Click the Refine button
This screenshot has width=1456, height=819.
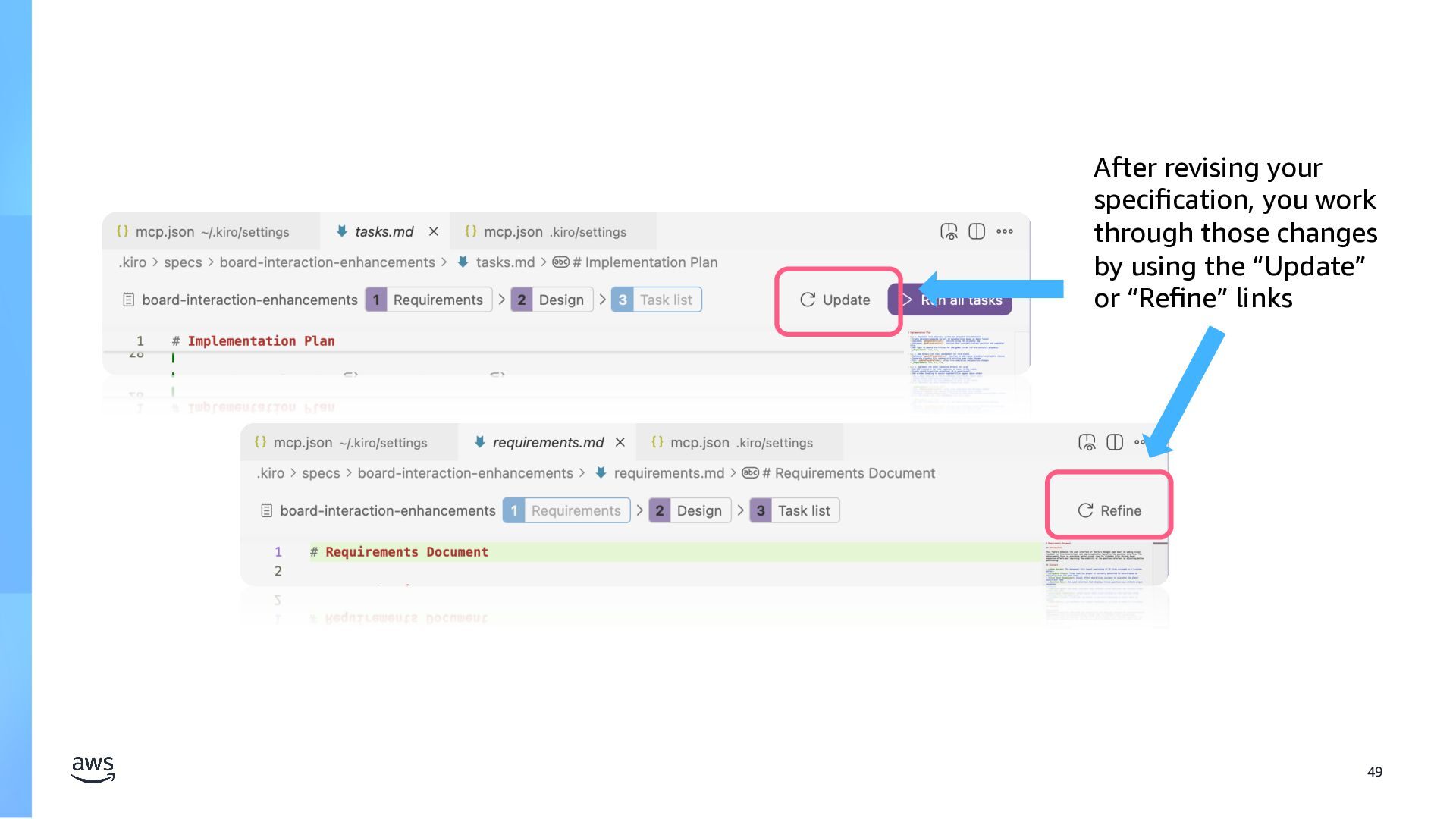(x=1109, y=510)
